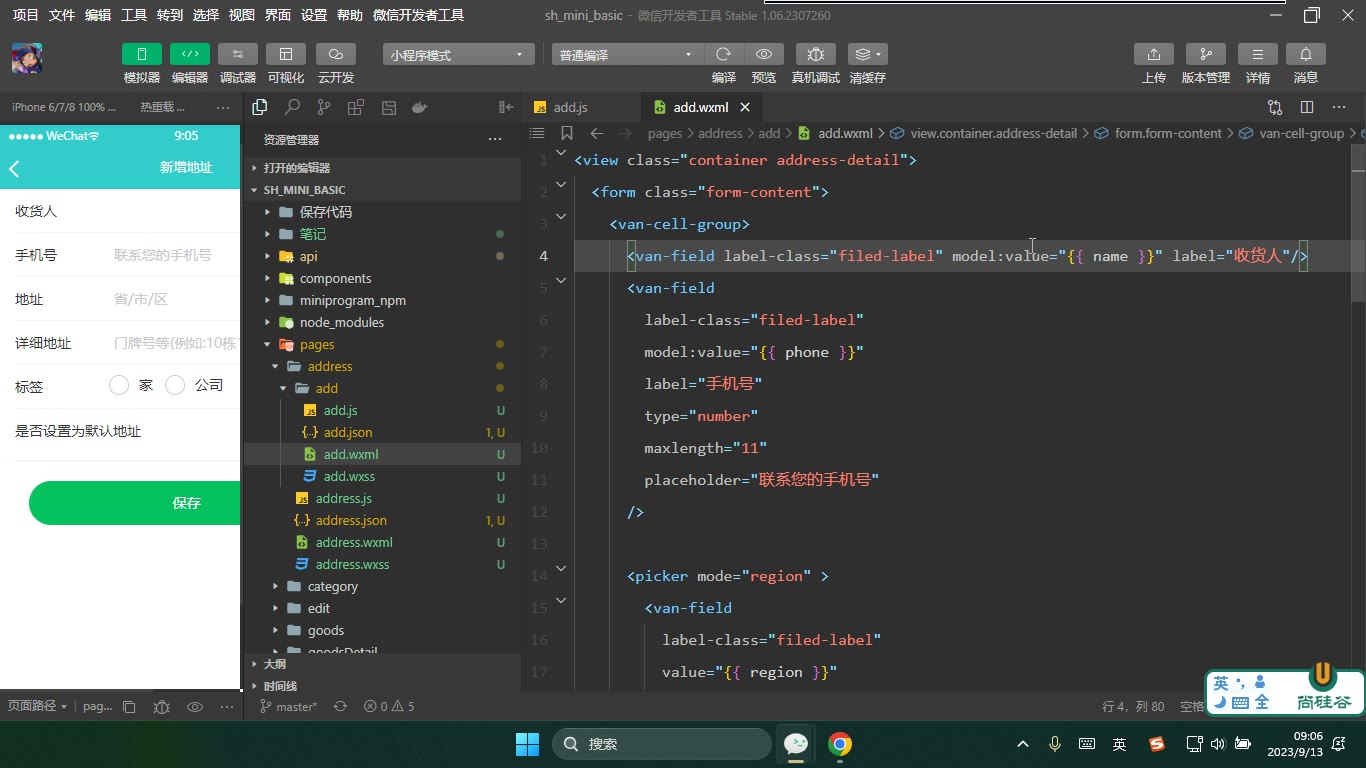Click the 真机调试 remote debug icon
The height and width of the screenshot is (768, 1366).
[816, 54]
